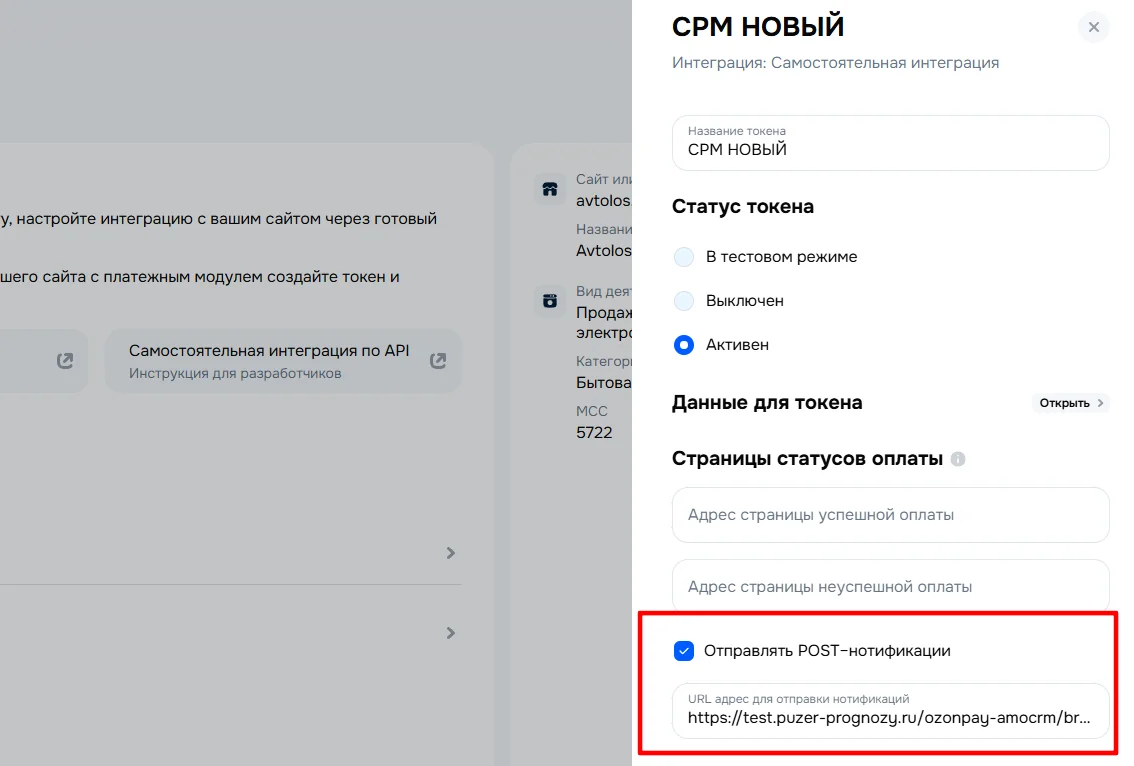Screen dimensions: 1134x766
Task: Click external link icon on left partial card
Action: point(65,361)
